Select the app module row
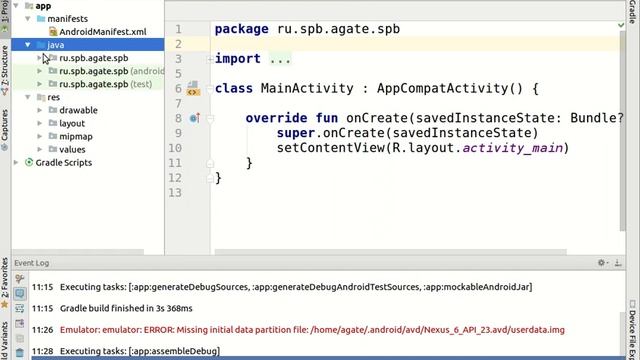The height and width of the screenshot is (360, 640). click(x=88, y=6)
